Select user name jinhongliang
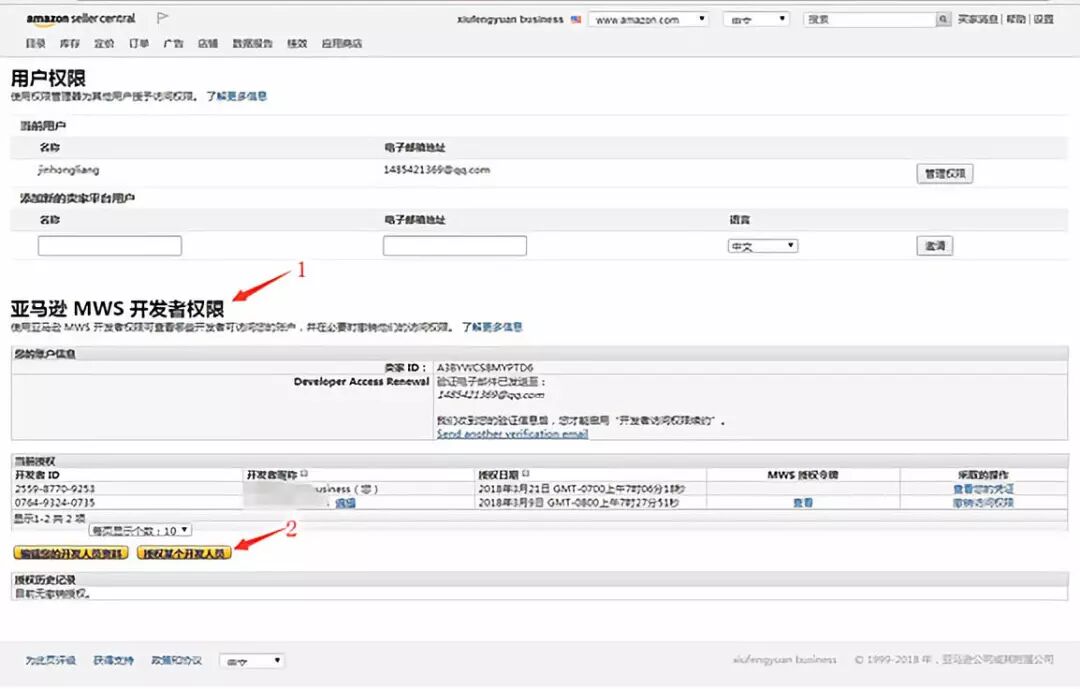 click(68, 169)
